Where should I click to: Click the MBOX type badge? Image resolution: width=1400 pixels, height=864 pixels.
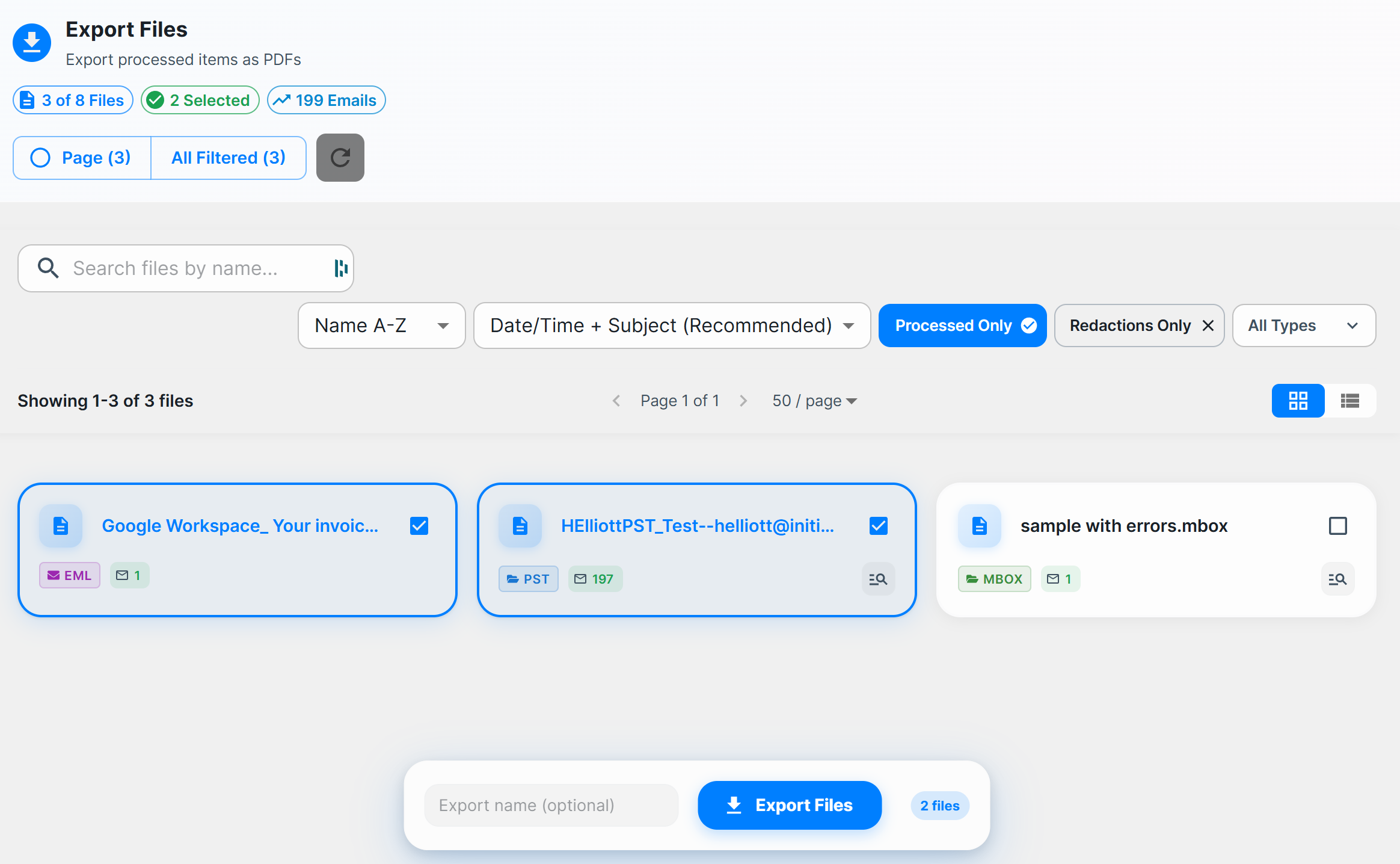[x=995, y=579]
